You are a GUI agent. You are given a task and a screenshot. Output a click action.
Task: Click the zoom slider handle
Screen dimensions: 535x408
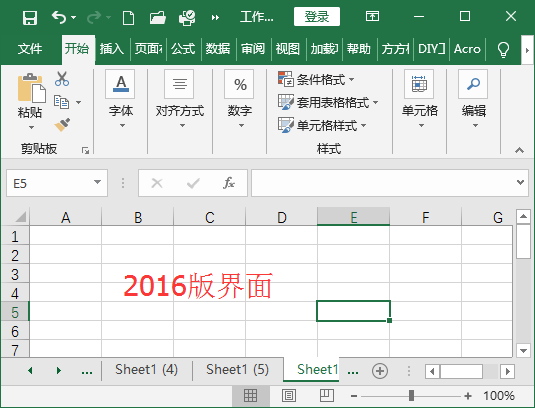pyautogui.click(x=411, y=396)
